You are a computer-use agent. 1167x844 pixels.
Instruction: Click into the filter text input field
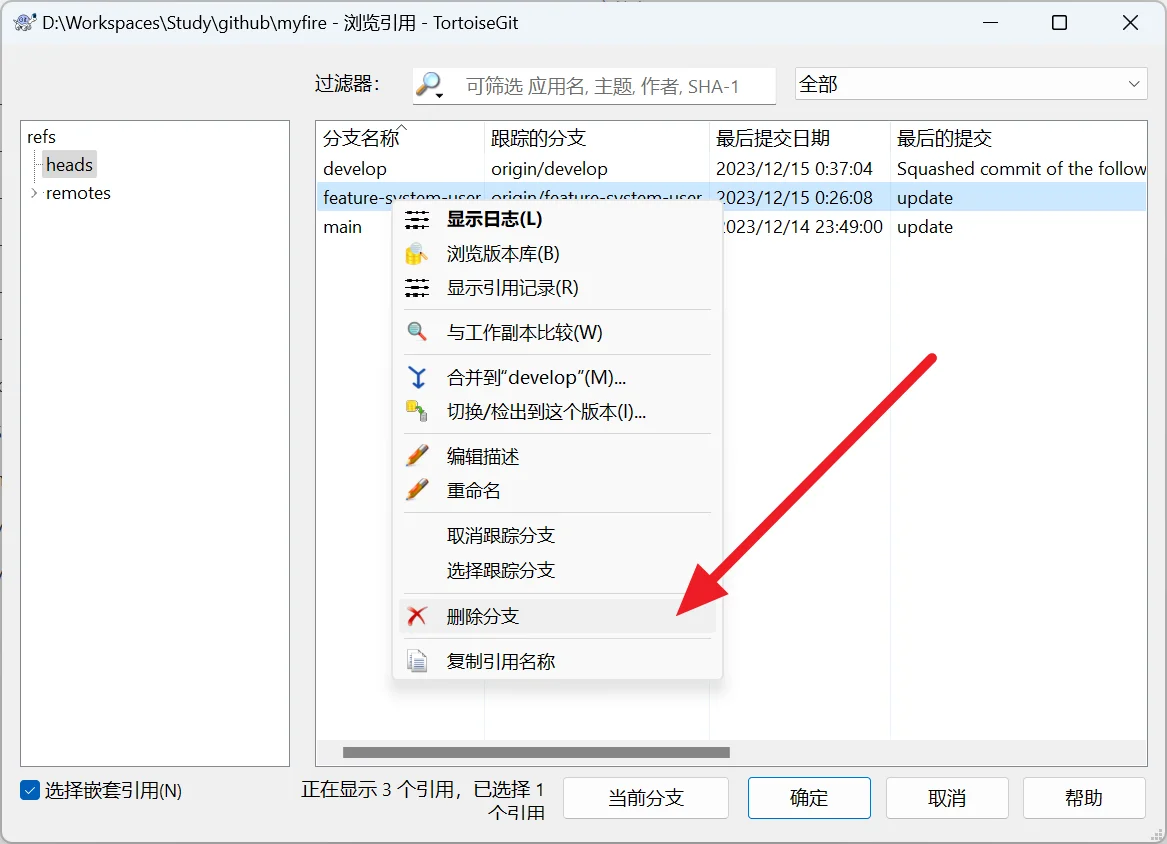click(615, 87)
